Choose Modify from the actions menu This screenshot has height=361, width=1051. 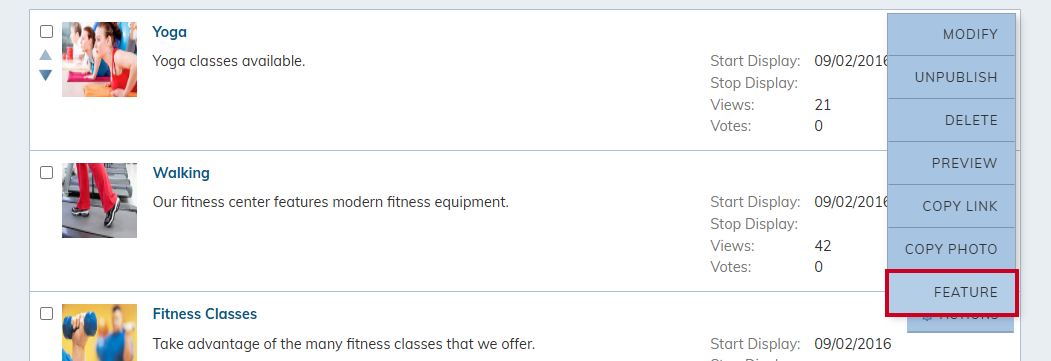(951, 34)
